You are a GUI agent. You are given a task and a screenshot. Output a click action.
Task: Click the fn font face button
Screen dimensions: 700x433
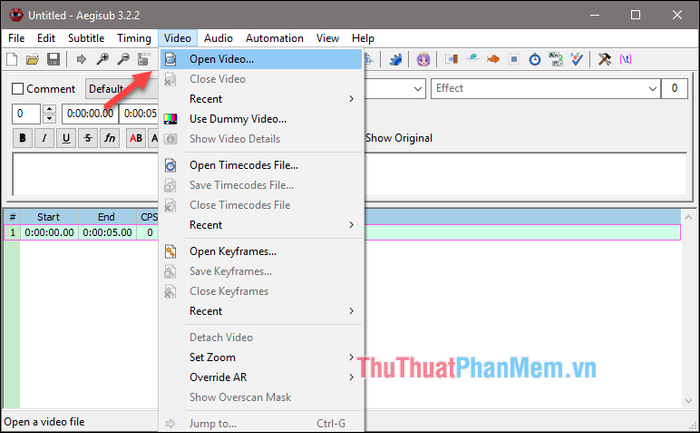110,138
